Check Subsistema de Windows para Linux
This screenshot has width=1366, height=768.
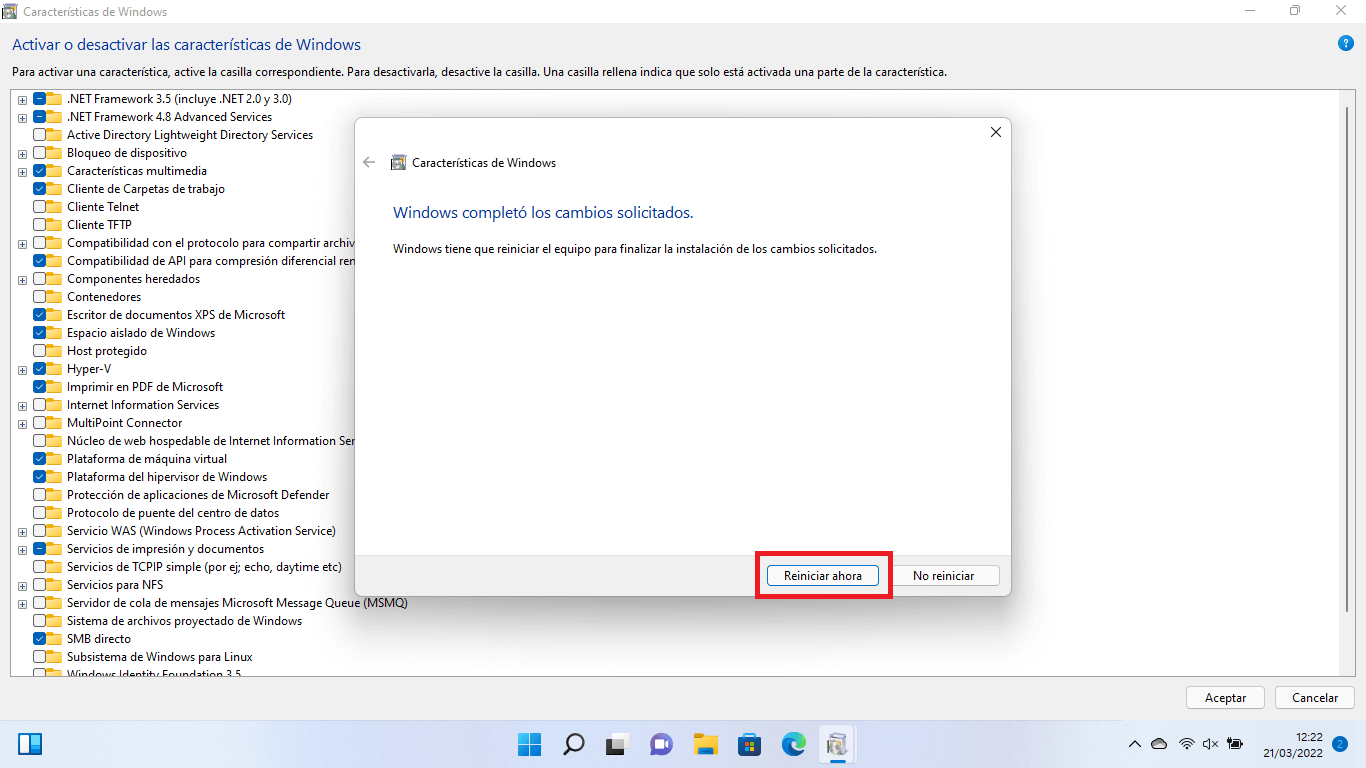tap(39, 657)
